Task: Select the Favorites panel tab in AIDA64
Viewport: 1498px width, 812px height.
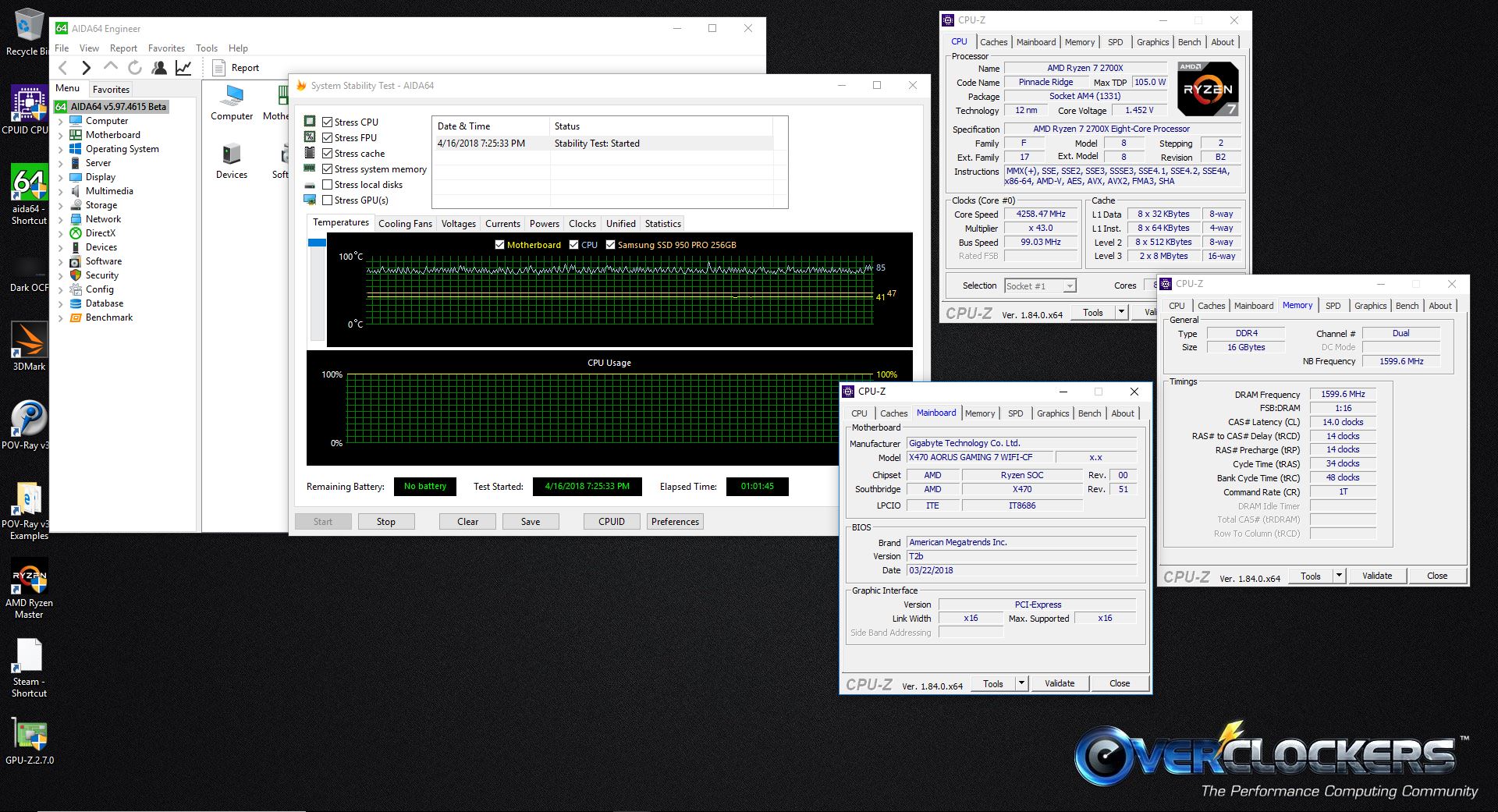Action: (111, 89)
